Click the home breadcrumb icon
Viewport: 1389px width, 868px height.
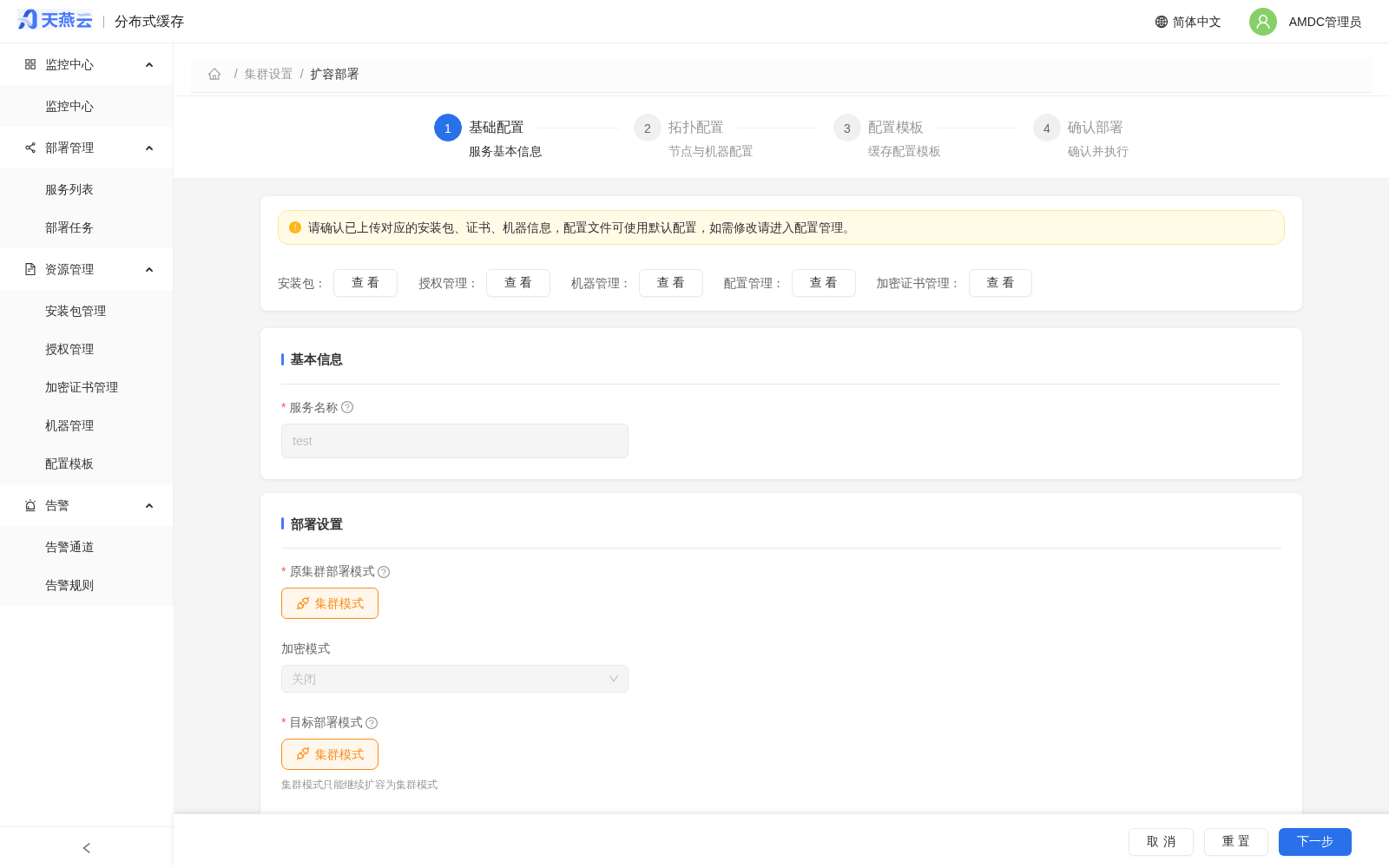point(214,74)
